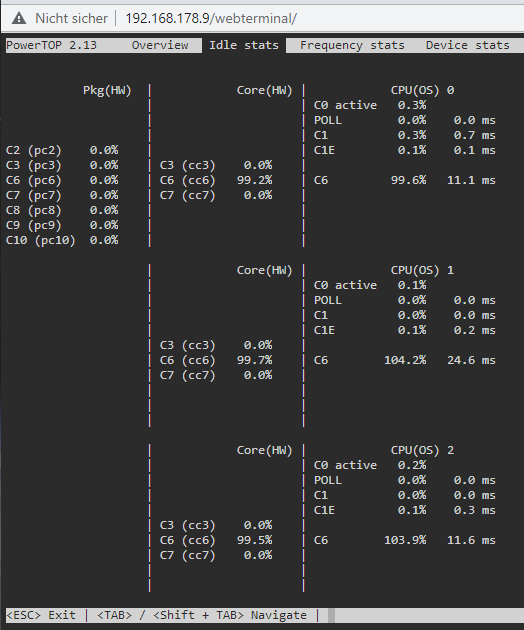Click the 11.6 ms duration value

click(x=471, y=540)
